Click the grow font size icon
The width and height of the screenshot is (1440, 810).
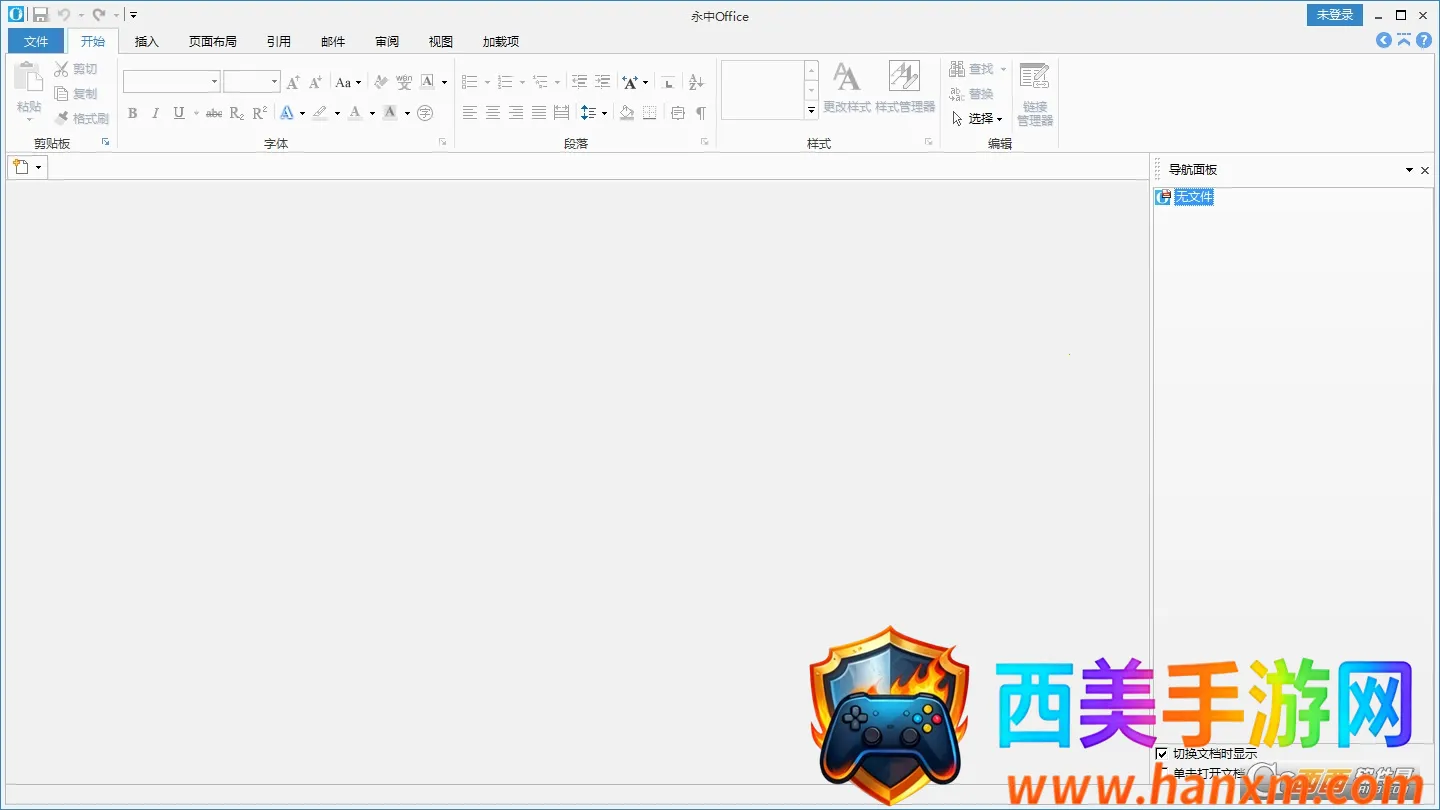(x=293, y=82)
